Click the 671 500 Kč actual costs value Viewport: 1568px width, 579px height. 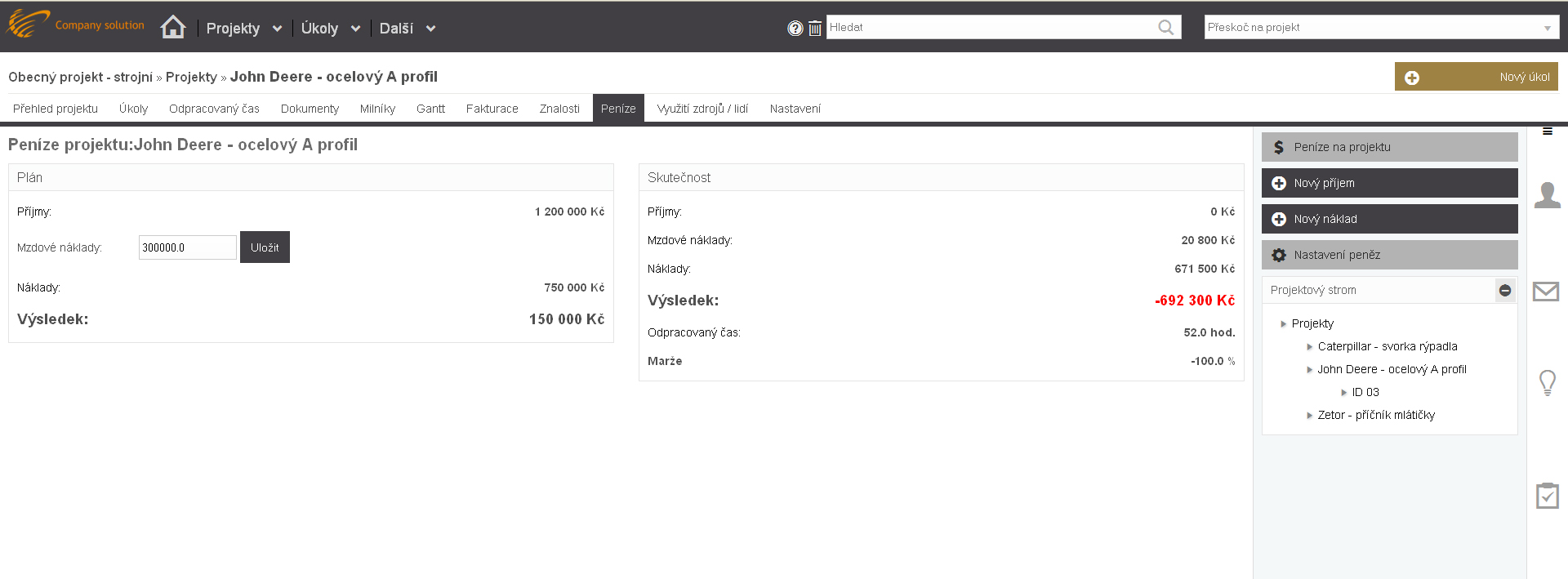(x=1205, y=269)
